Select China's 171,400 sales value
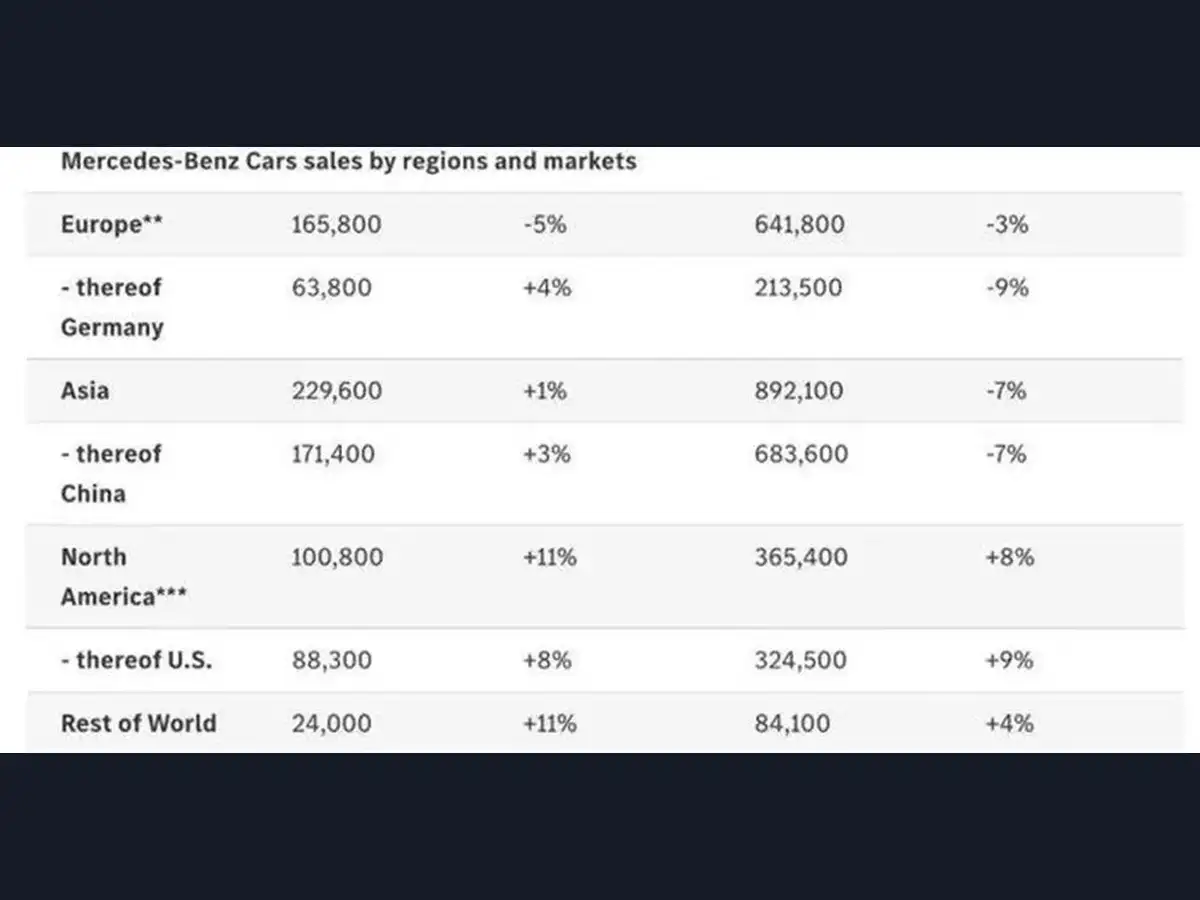Screen dimensions: 1200x900 point(333,454)
